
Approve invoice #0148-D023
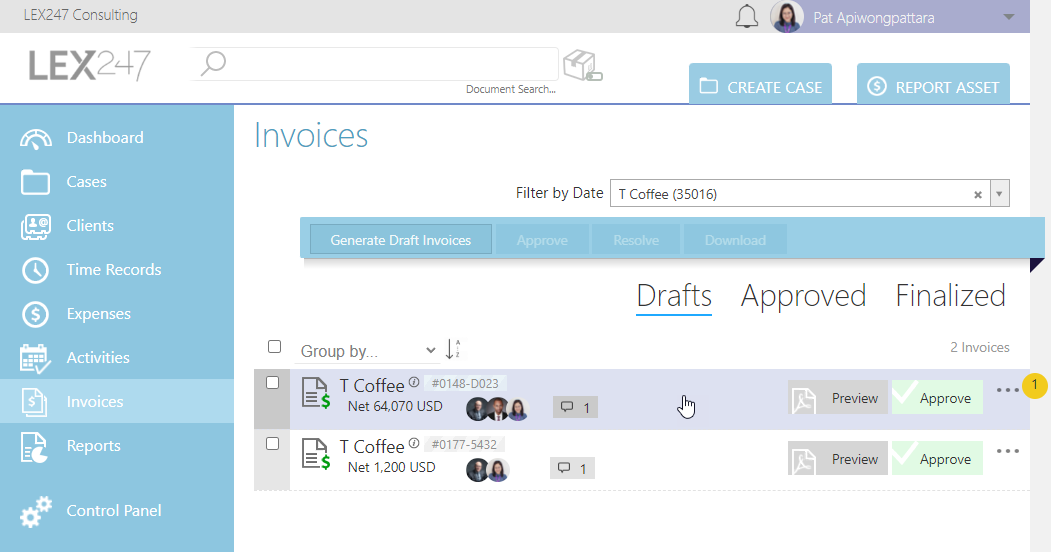pyautogui.click(x=937, y=398)
